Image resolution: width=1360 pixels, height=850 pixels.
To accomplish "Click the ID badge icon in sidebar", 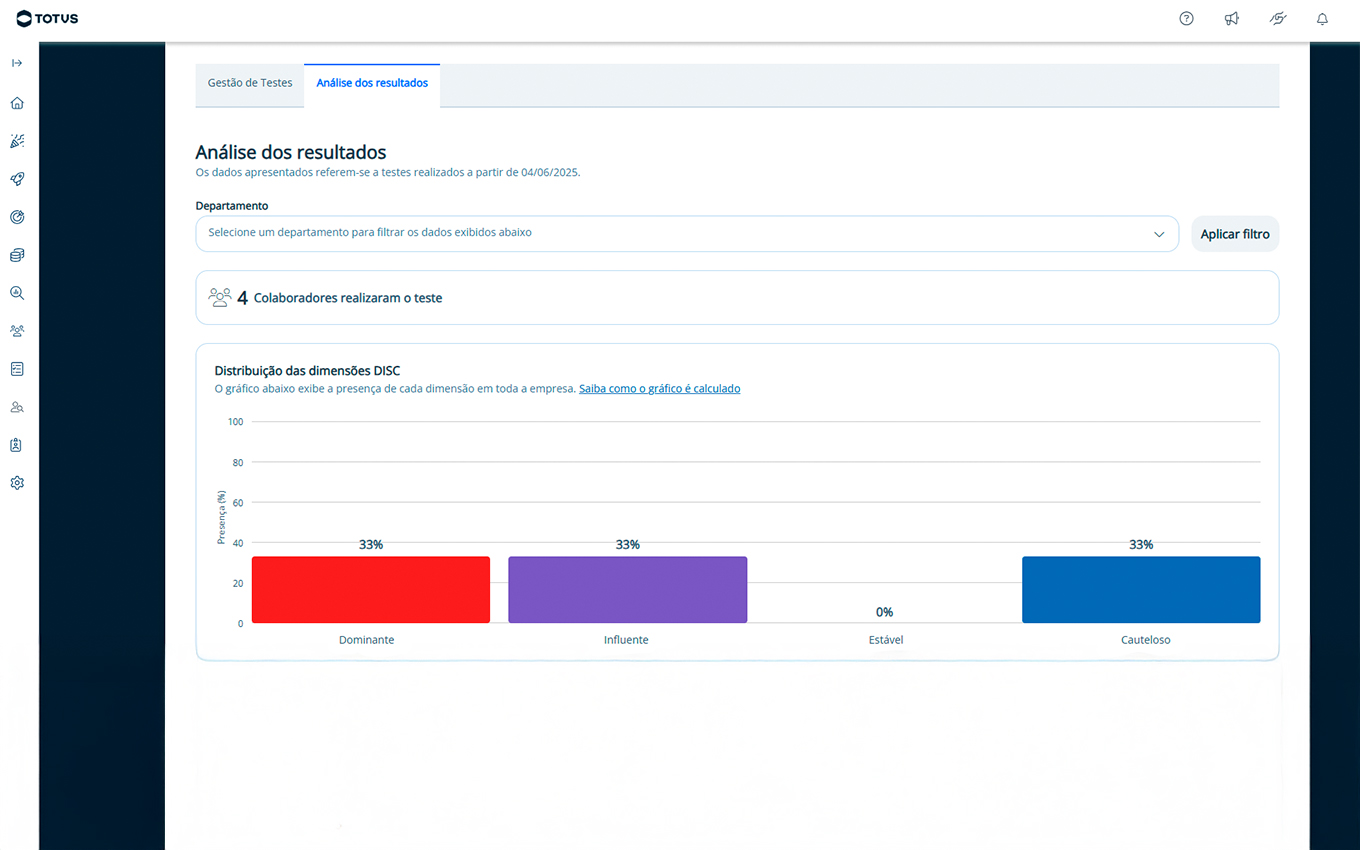I will [x=17, y=445].
